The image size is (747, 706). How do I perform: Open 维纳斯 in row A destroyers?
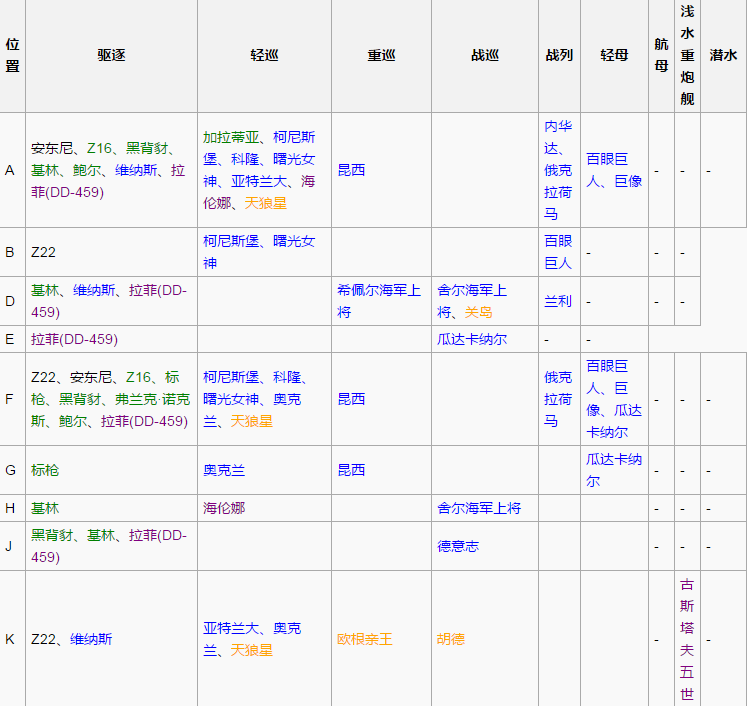(136, 170)
